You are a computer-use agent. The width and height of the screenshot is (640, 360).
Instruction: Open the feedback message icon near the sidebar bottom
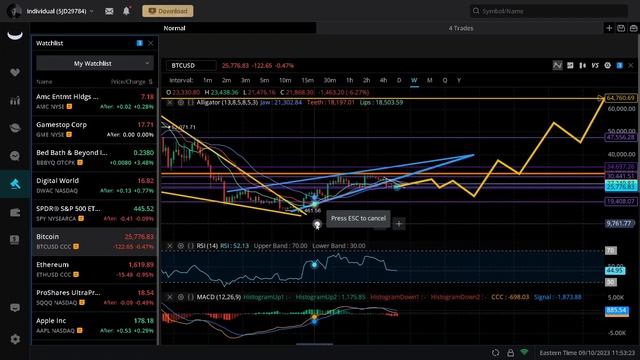click(15, 307)
